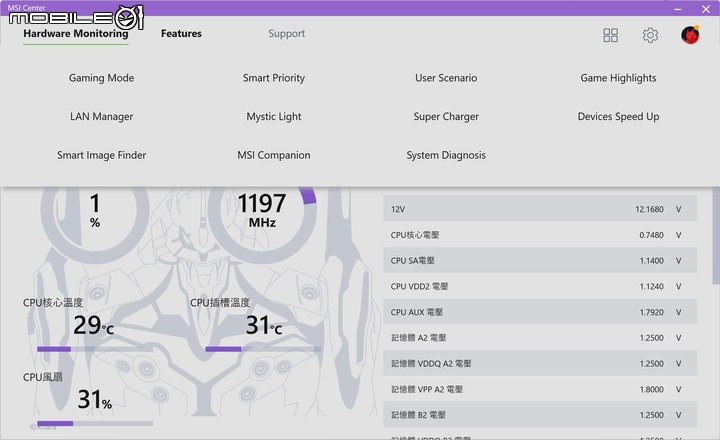Click the CPU插槽溫度 progress bar
The image size is (720, 440).
(x=263, y=349)
